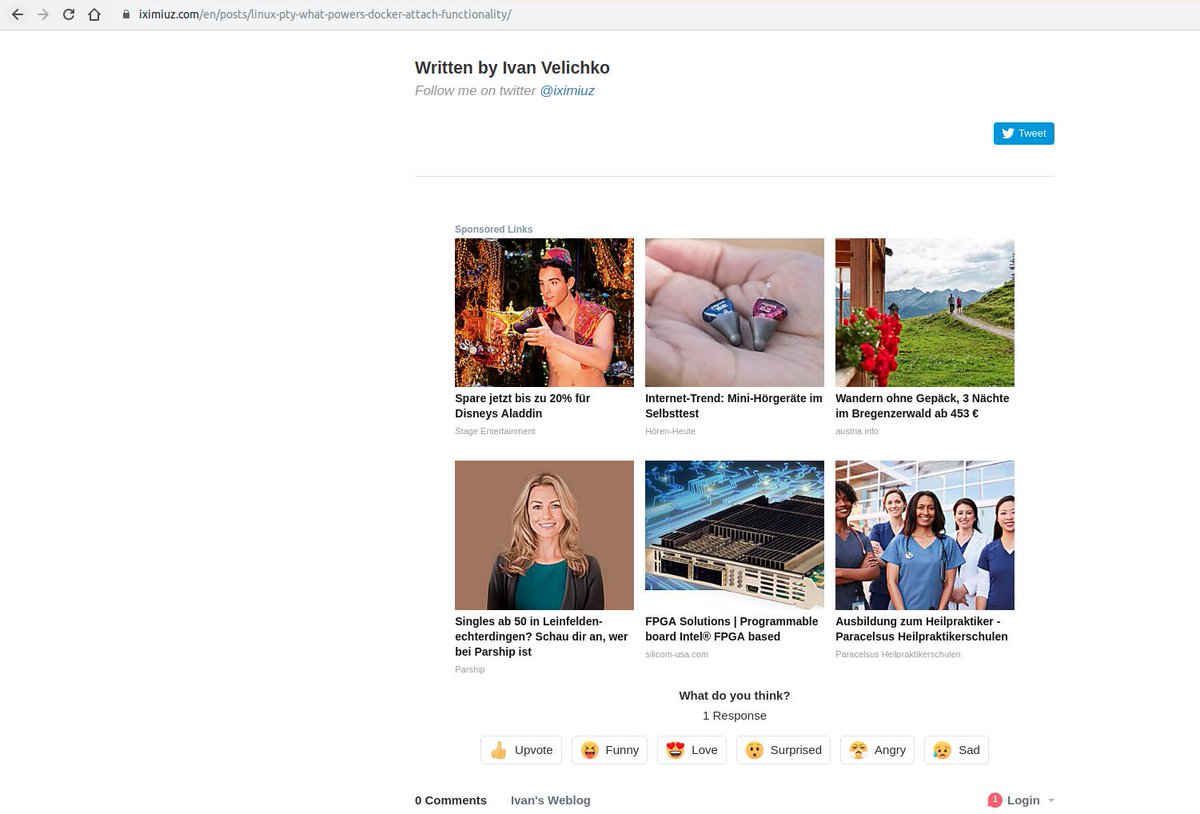Click the '1 Response' text
Image resolution: width=1200 pixels, height=814 pixels.
[x=735, y=716]
